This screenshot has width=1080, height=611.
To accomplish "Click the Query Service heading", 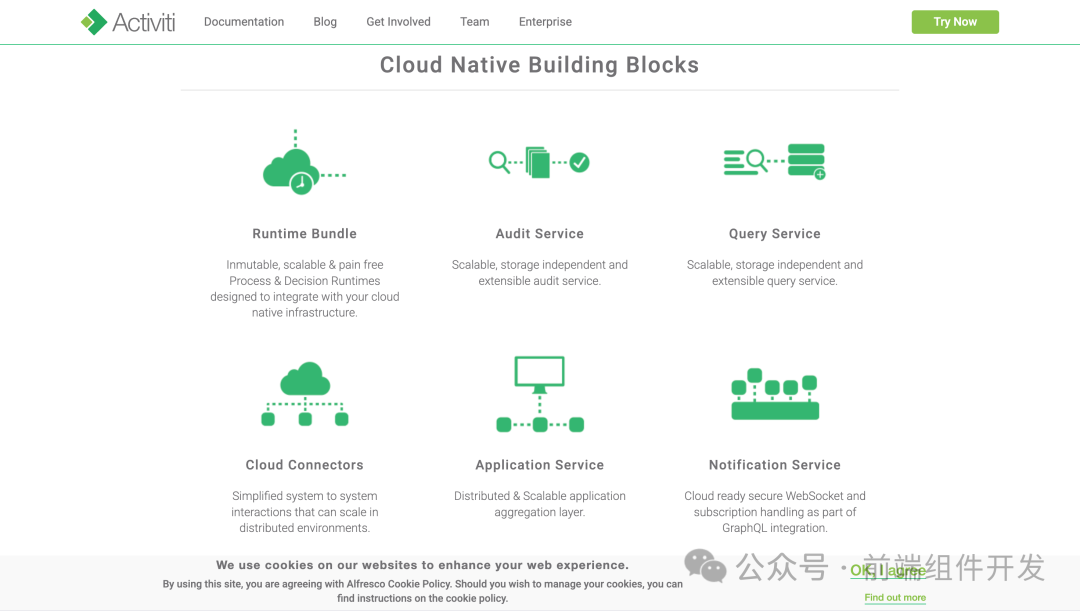I will [774, 234].
